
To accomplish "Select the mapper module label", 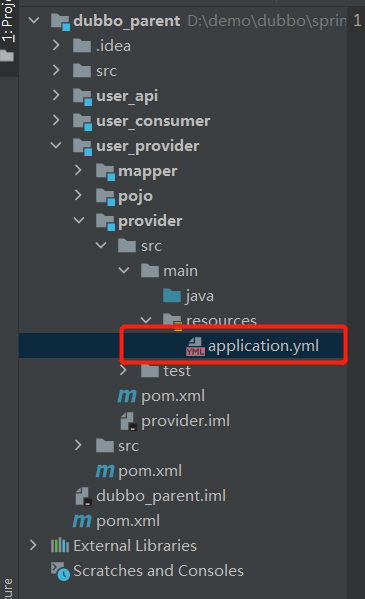I will (x=148, y=172).
